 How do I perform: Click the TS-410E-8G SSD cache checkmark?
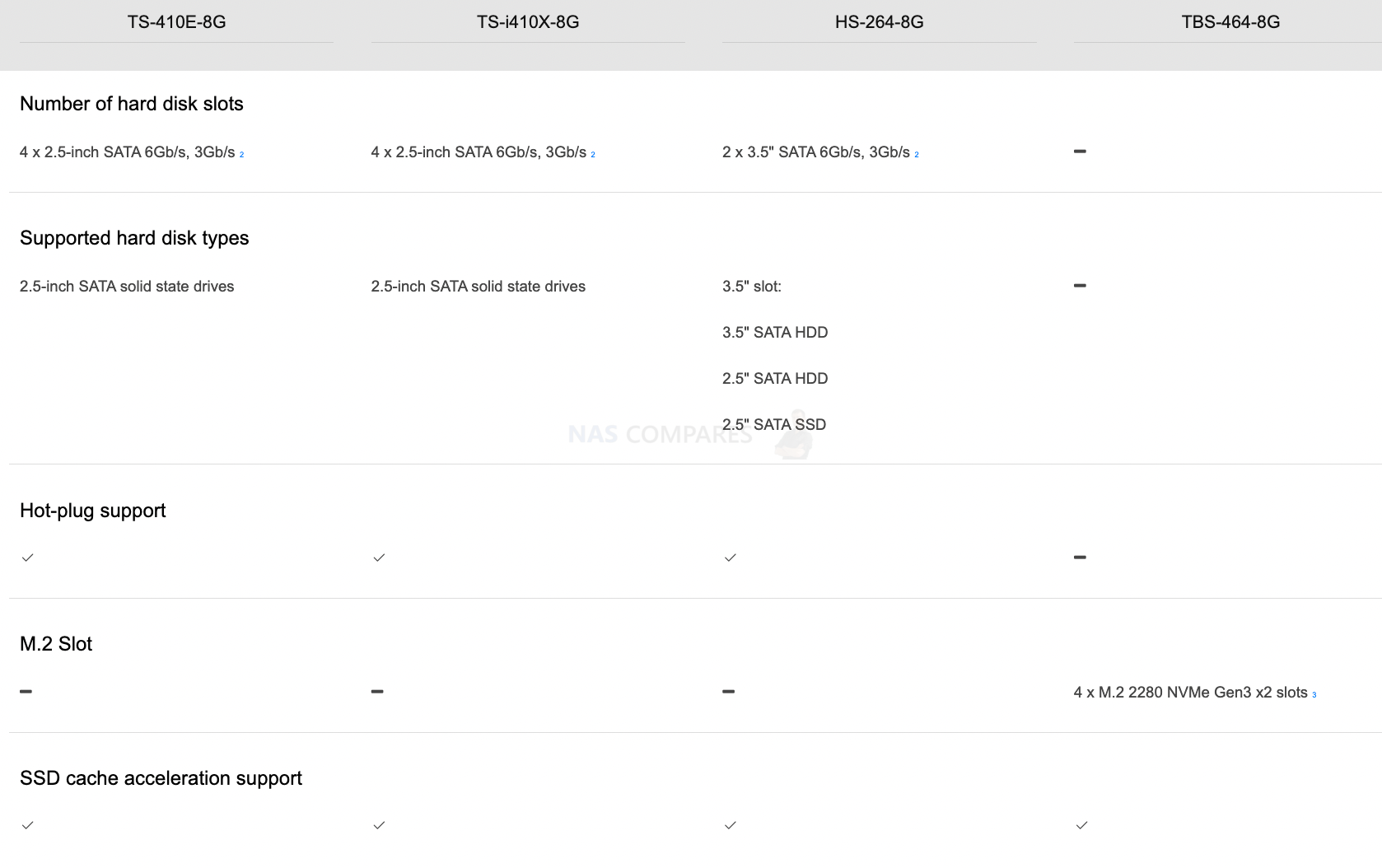tap(28, 825)
